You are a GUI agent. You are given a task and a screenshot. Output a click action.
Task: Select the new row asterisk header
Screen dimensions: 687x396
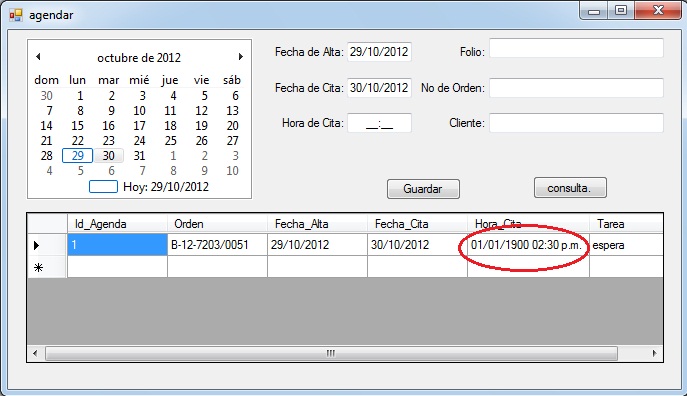47,267
